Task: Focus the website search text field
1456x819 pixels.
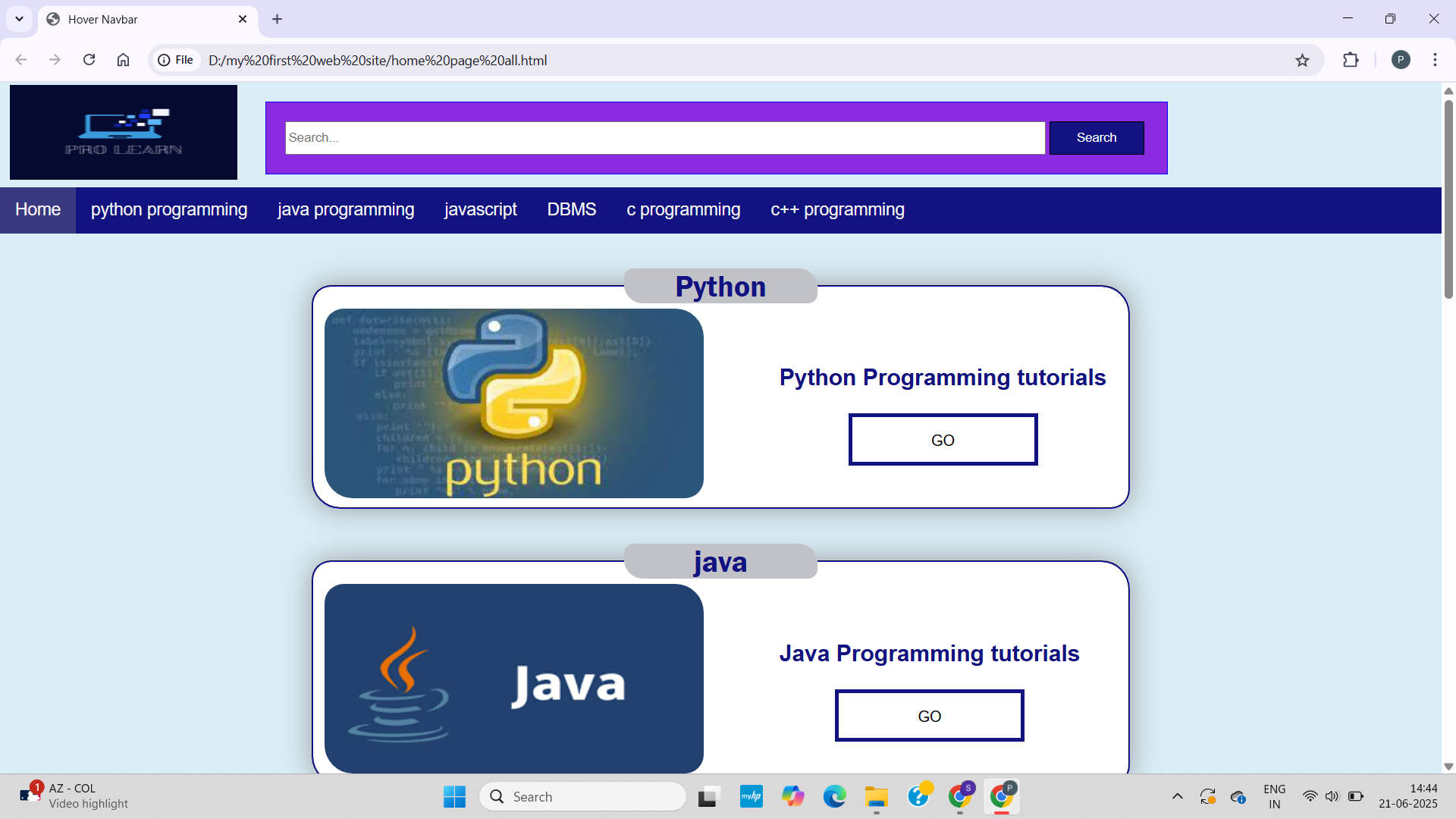Action: (665, 138)
